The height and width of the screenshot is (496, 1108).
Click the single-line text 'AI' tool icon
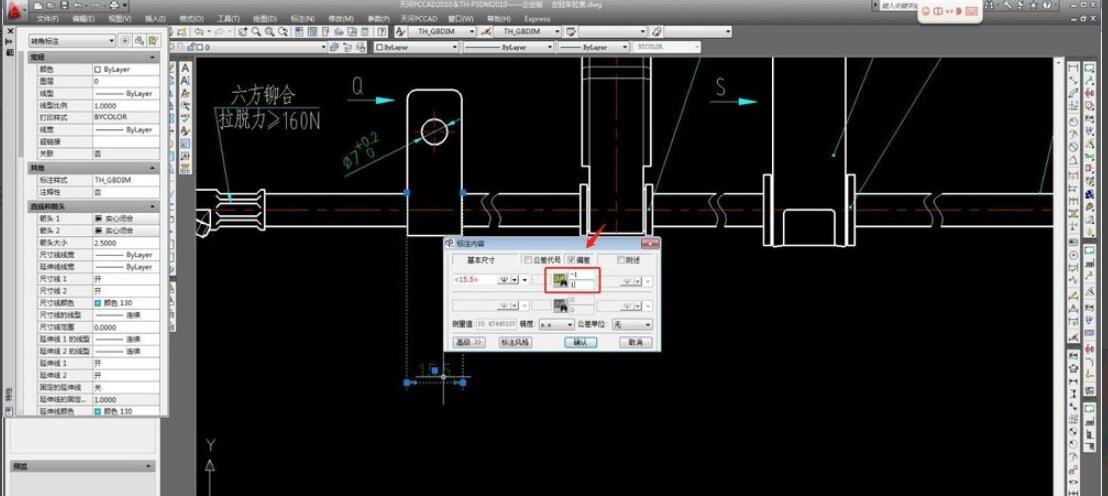tap(185, 81)
